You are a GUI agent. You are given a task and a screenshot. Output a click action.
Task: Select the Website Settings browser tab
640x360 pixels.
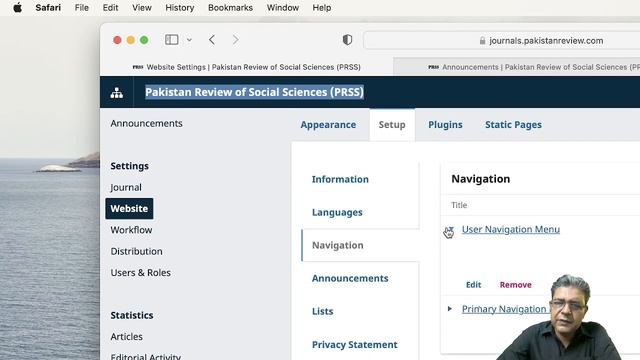tap(247, 67)
